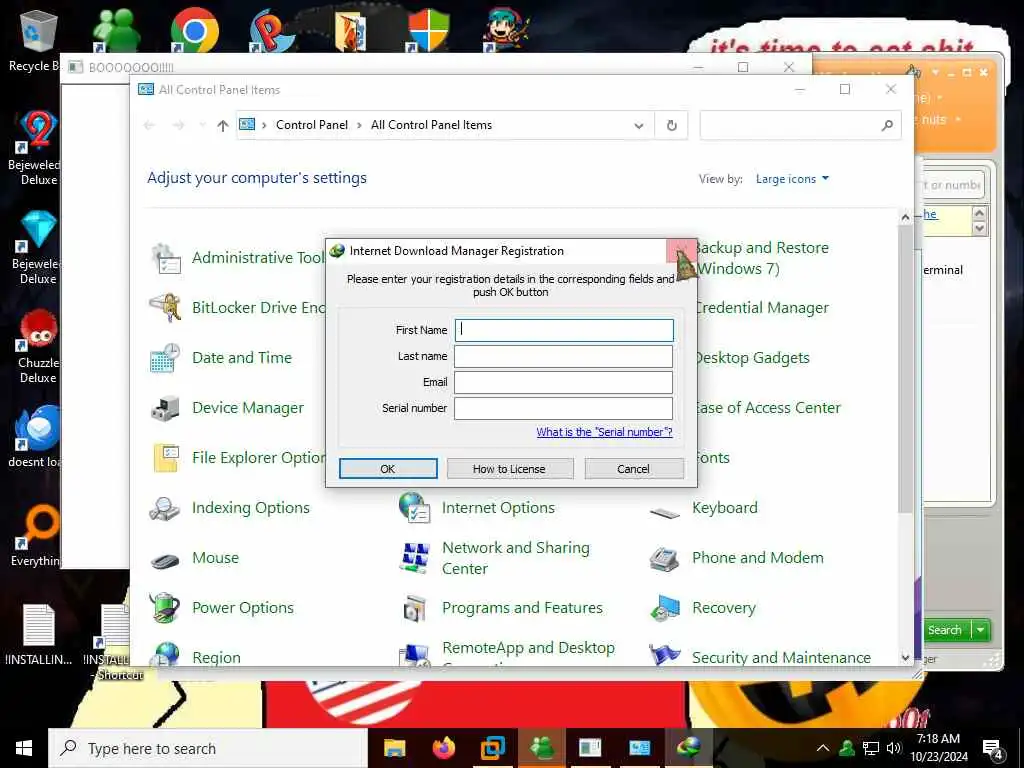Select the !INSTALLIN... text file on desktop
1024x768 pixels.
[x=38, y=635]
